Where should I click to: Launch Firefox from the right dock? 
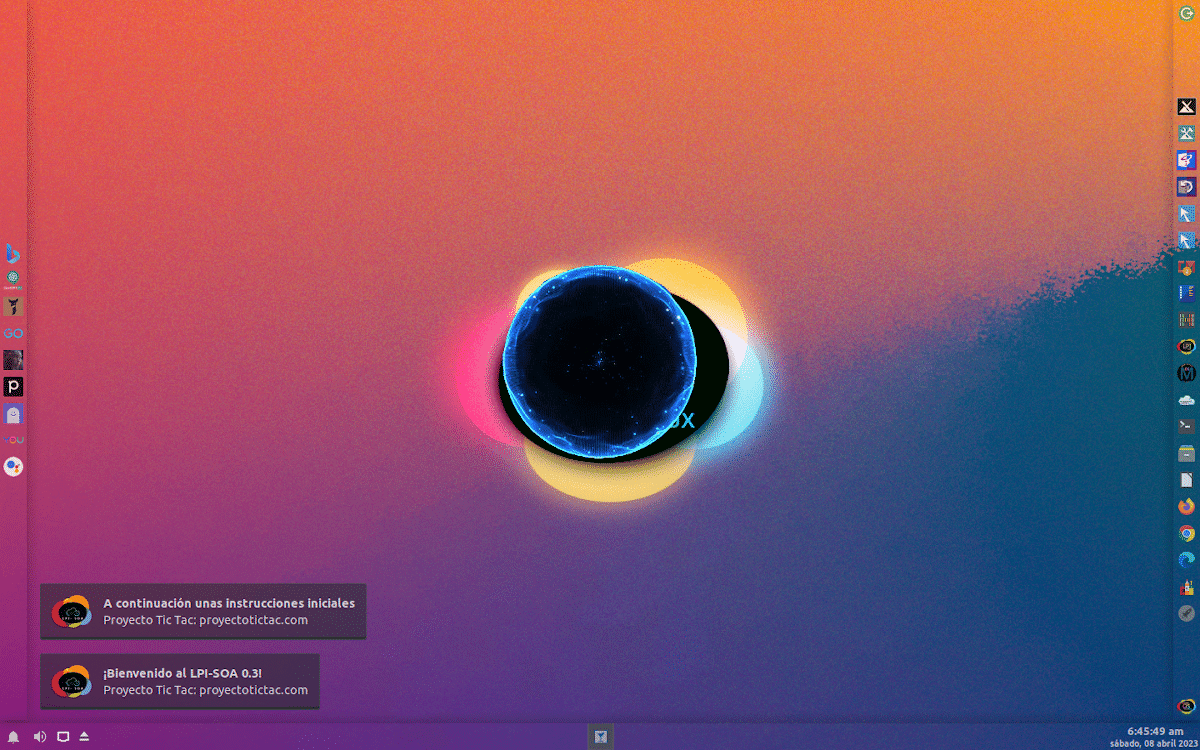tap(1187, 506)
